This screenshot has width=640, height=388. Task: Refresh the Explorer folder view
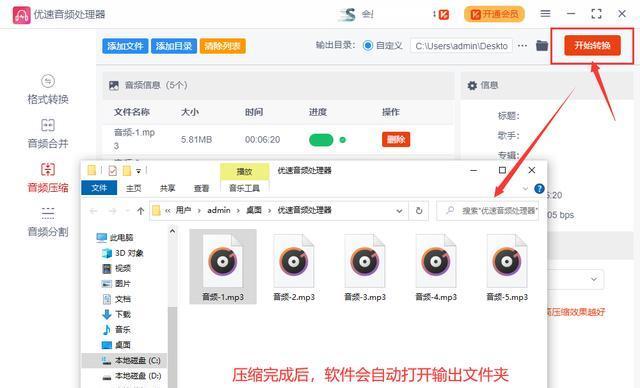pos(419,211)
